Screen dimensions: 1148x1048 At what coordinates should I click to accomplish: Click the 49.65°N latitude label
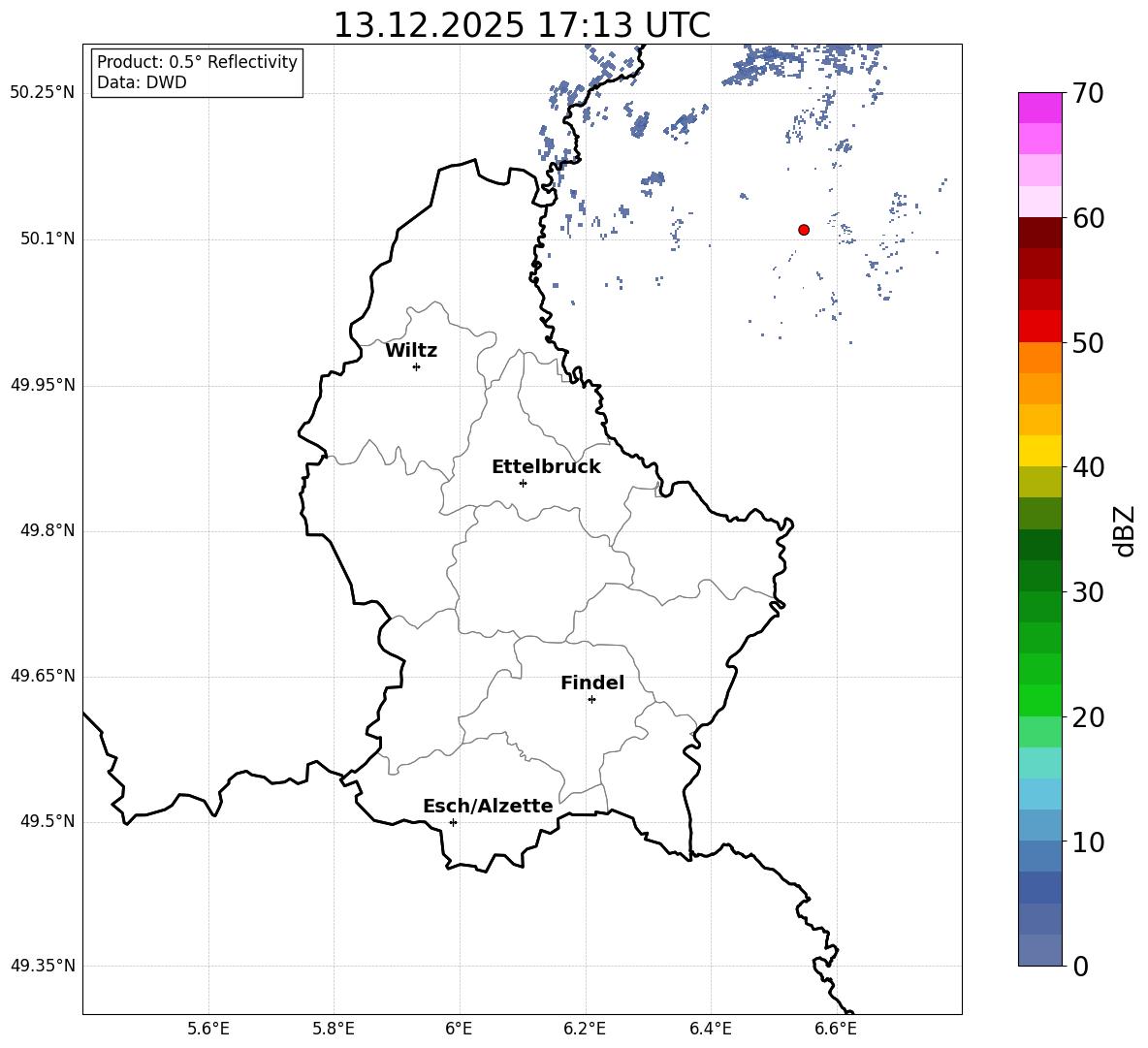(43, 676)
